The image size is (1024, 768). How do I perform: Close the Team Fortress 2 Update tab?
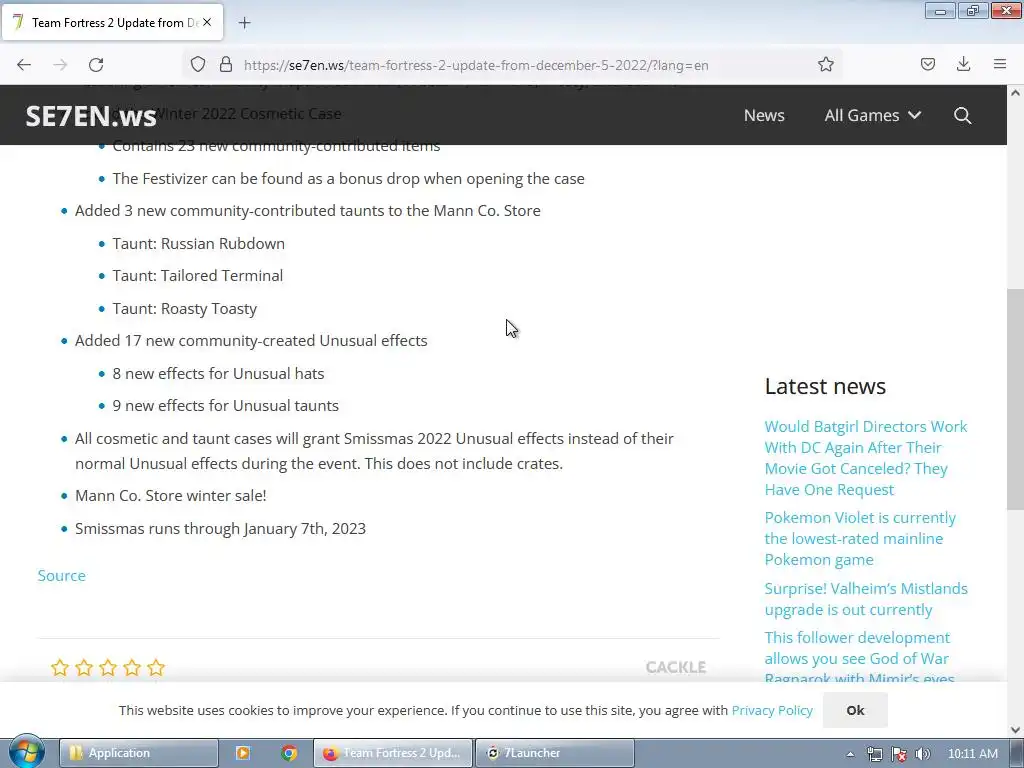tap(207, 22)
